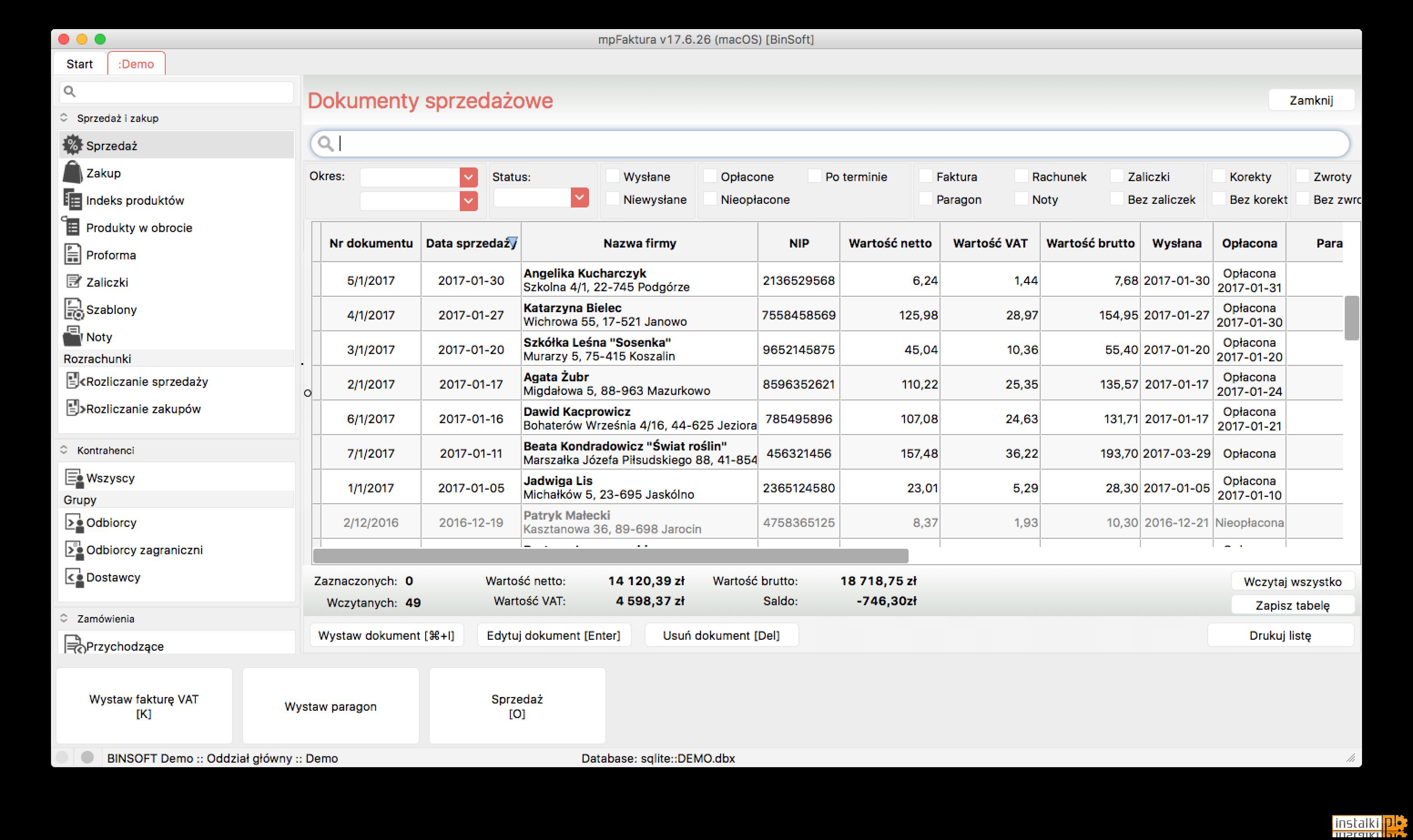The image size is (1413, 840).
Task: Open Rozliczanie zakupów icon
Action: 75,408
